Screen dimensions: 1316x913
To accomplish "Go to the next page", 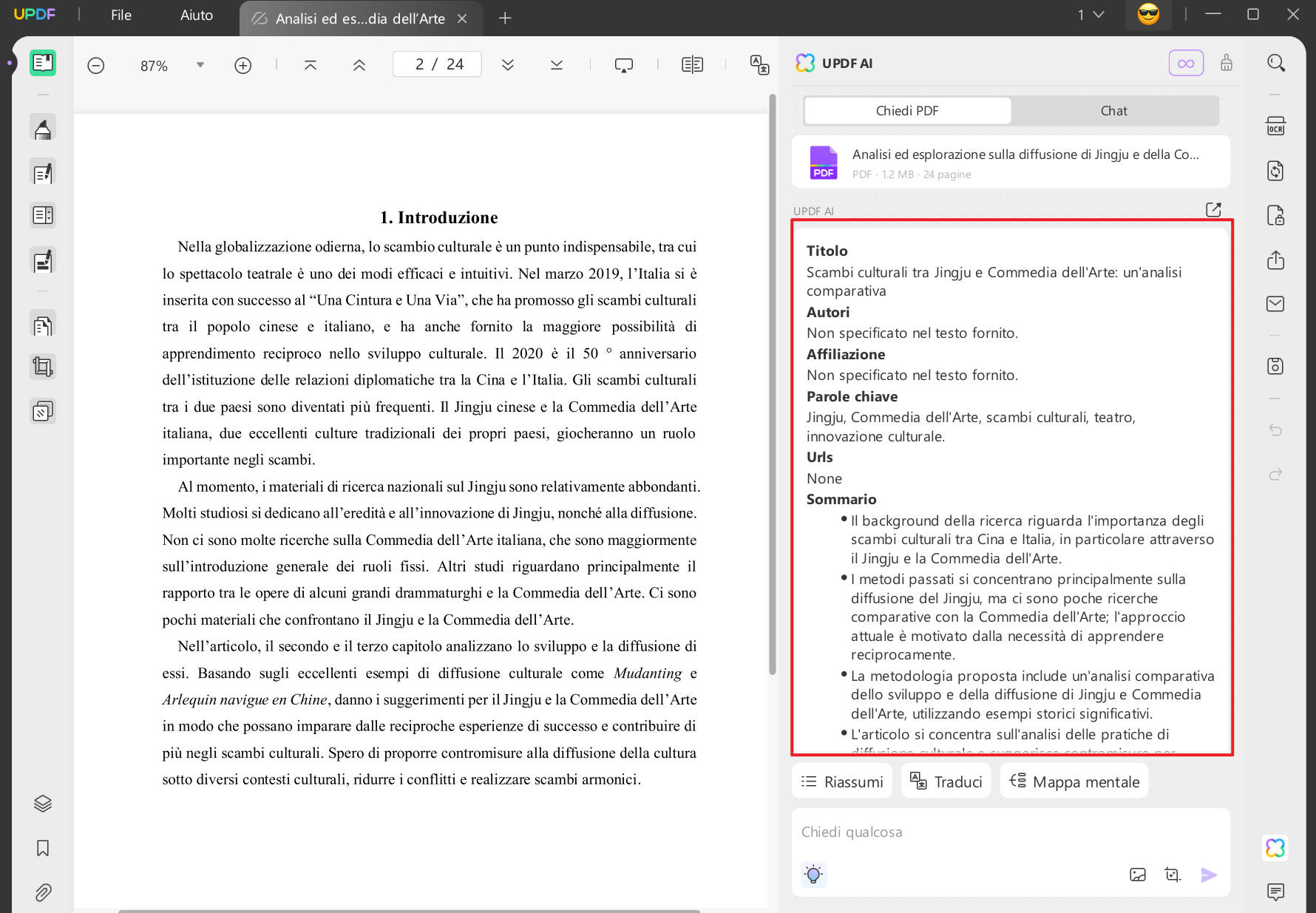I will (508, 65).
